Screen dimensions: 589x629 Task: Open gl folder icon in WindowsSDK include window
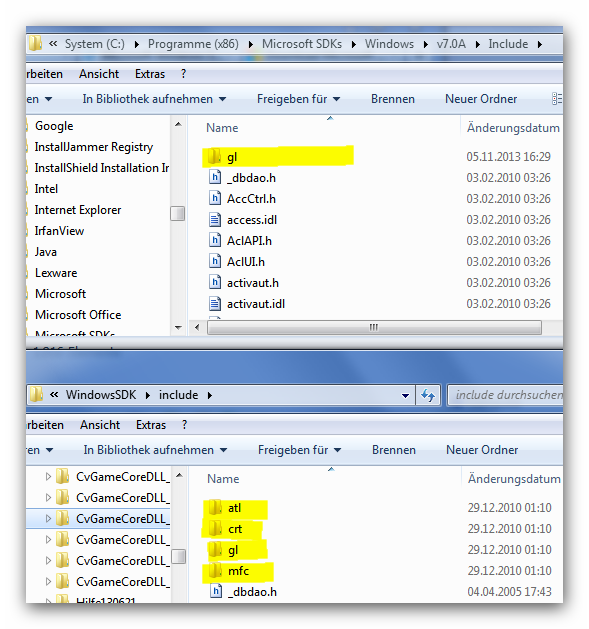coord(215,550)
